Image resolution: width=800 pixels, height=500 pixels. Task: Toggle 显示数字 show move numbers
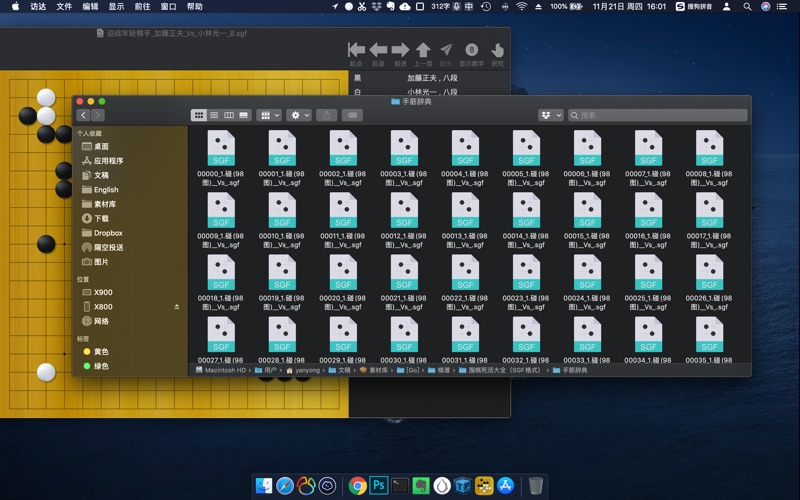point(472,50)
